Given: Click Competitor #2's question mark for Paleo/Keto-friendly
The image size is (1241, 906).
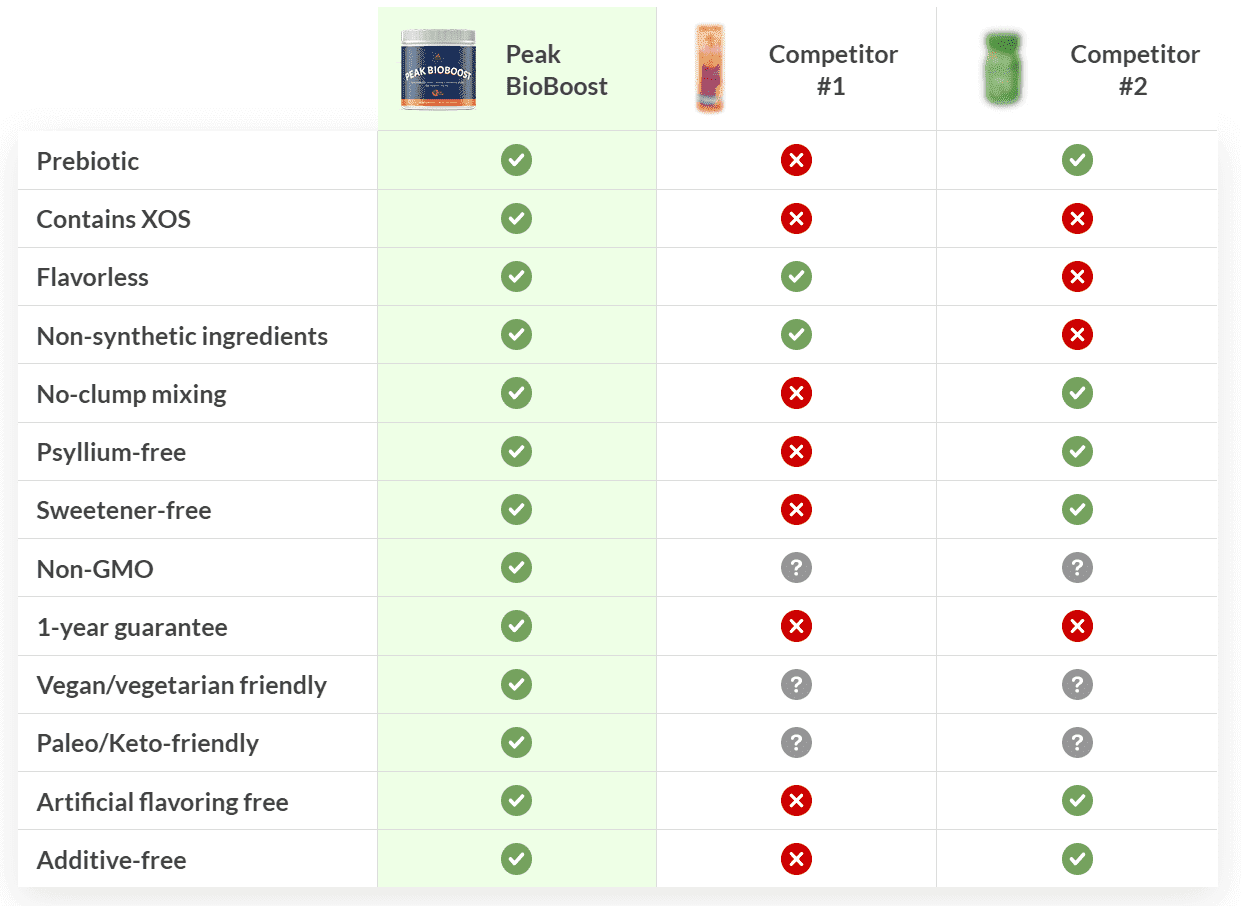Looking at the screenshot, I should tap(1077, 743).
